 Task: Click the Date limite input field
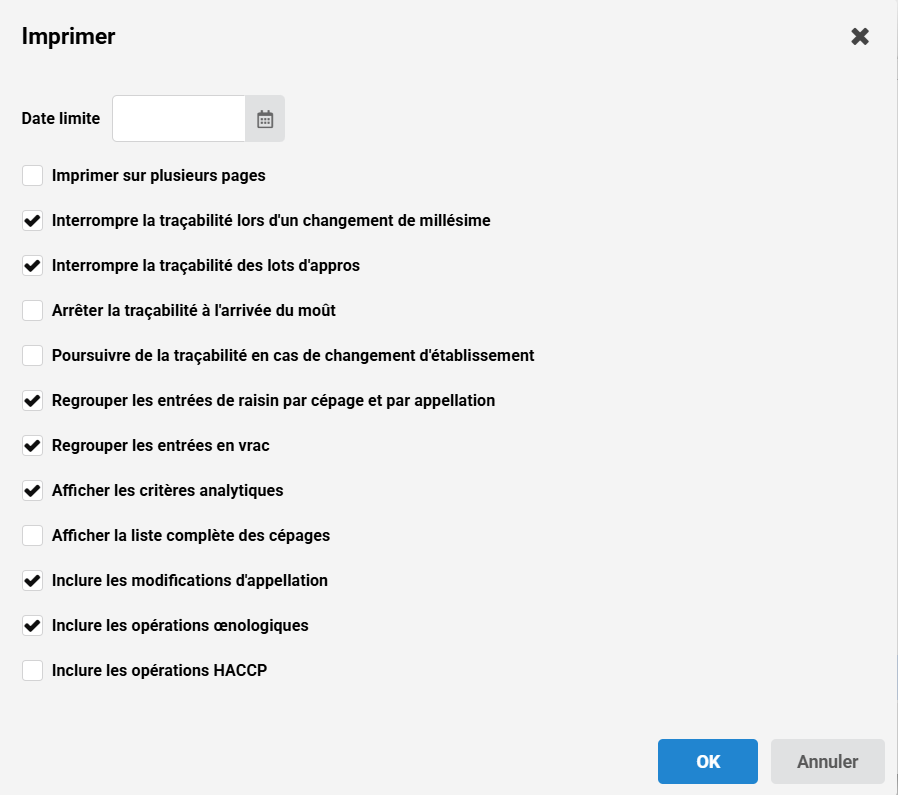(179, 119)
